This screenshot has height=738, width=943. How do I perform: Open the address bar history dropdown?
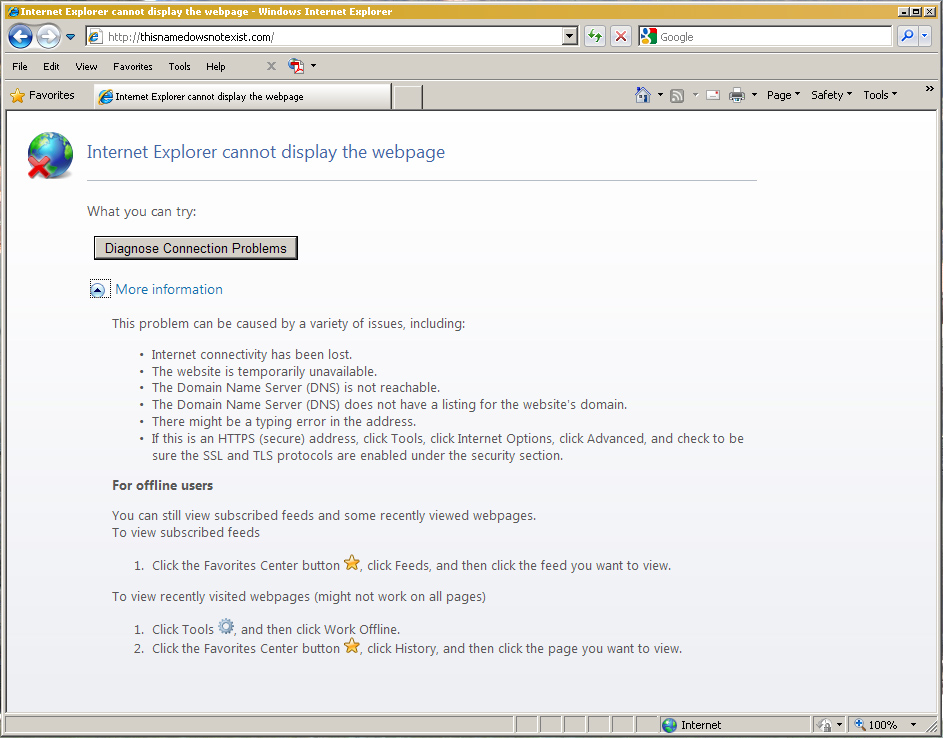pos(570,37)
